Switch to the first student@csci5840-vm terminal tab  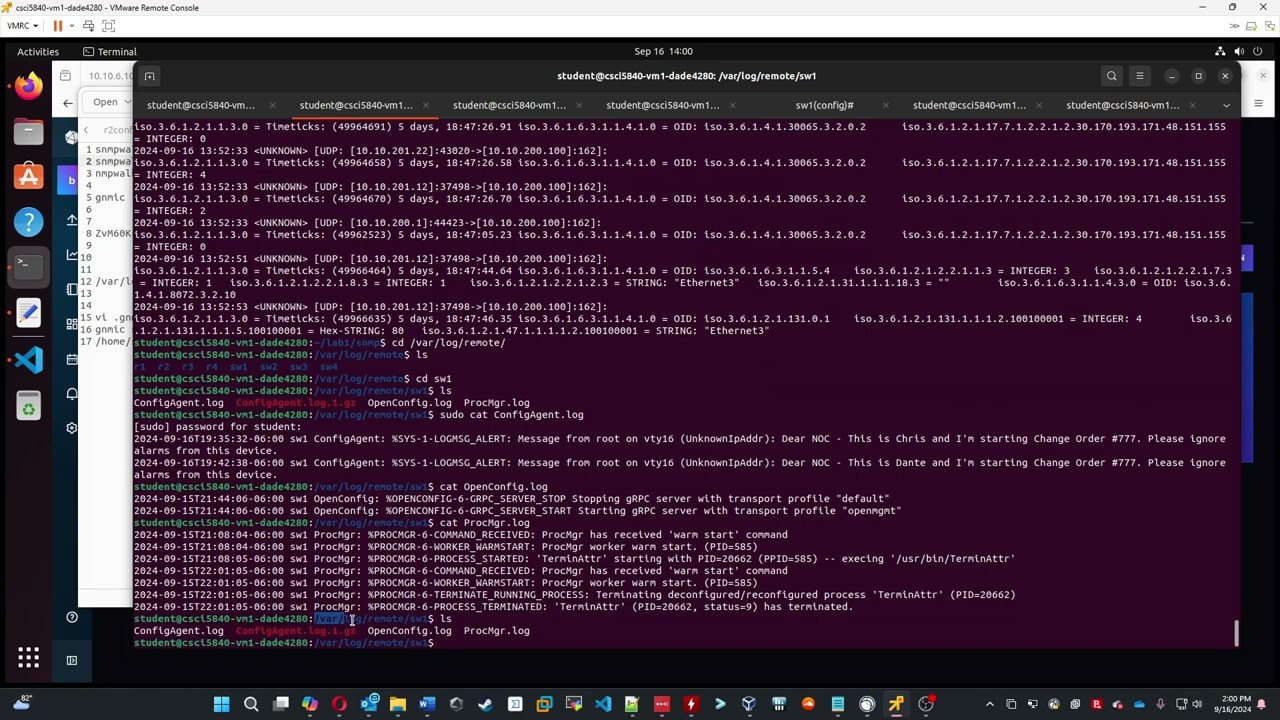tap(201, 105)
